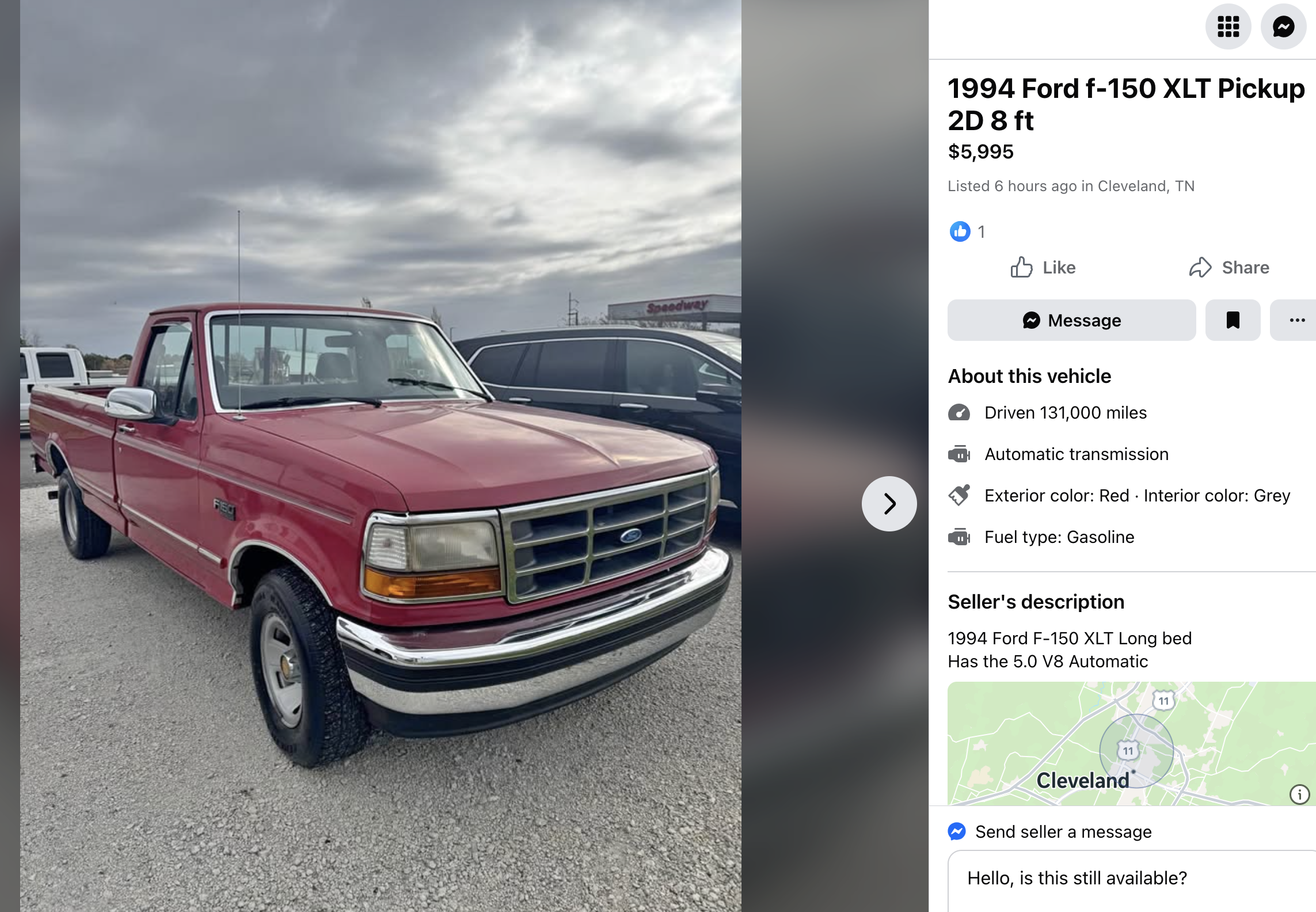This screenshot has width=1316, height=912.
Task: Save listing with the bookmark icon
Action: (x=1233, y=320)
